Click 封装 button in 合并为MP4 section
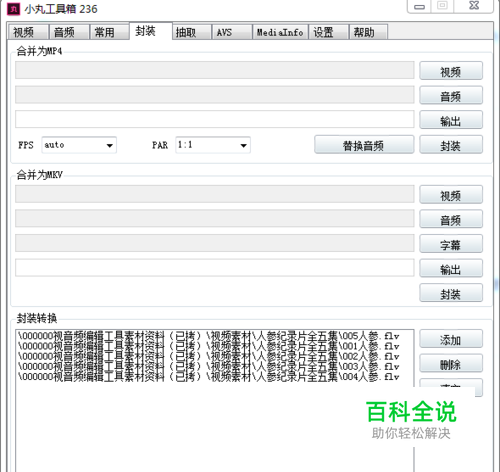Image resolution: width=500 pixels, height=472 pixels. 451,145
